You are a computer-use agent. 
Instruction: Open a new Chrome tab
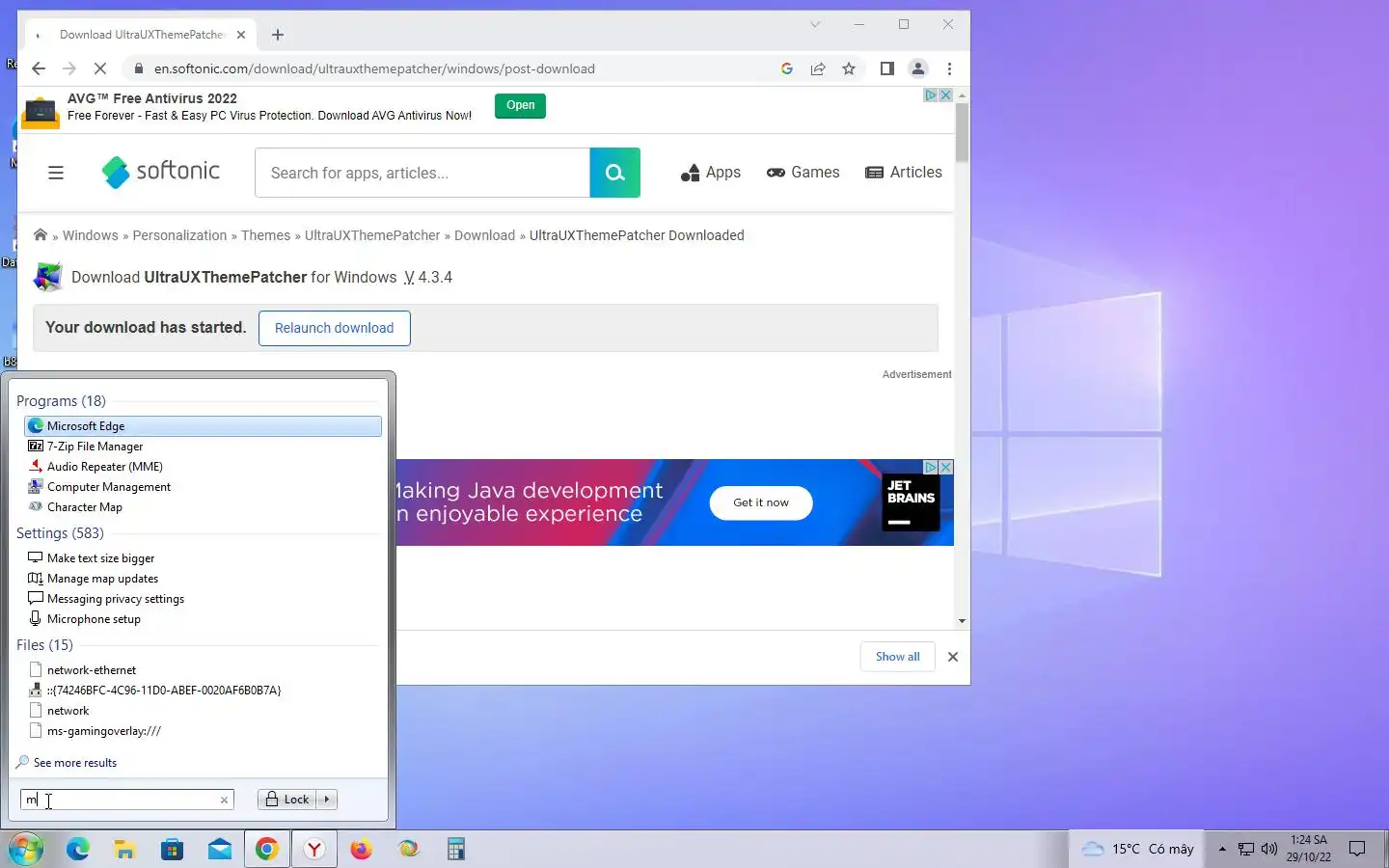[278, 35]
